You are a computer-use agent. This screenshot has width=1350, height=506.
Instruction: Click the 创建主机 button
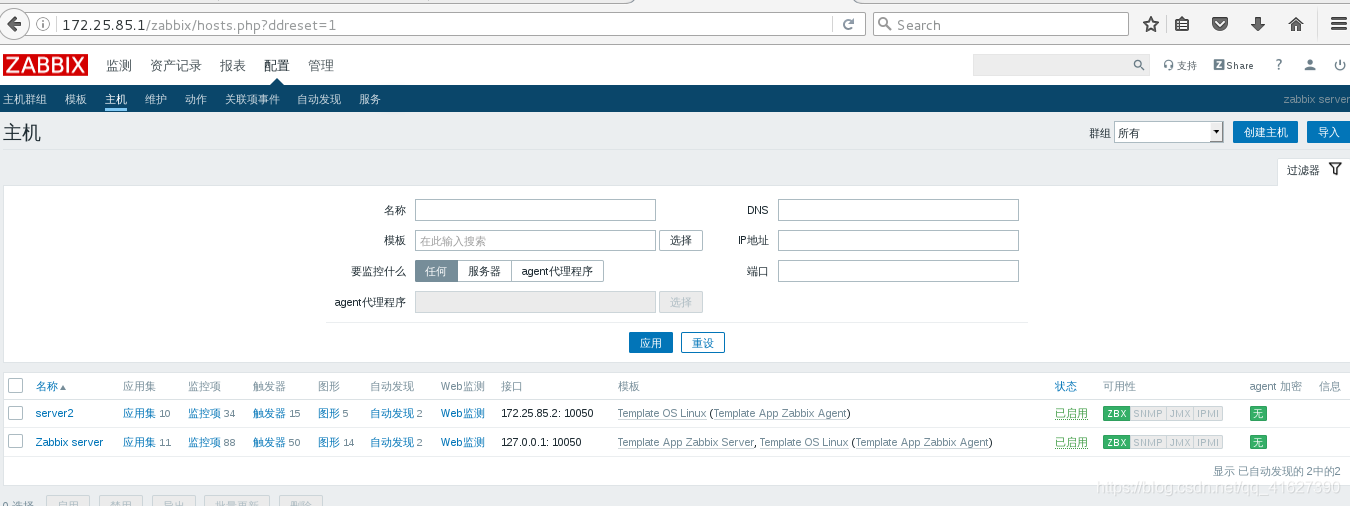pyautogui.click(x=1266, y=132)
